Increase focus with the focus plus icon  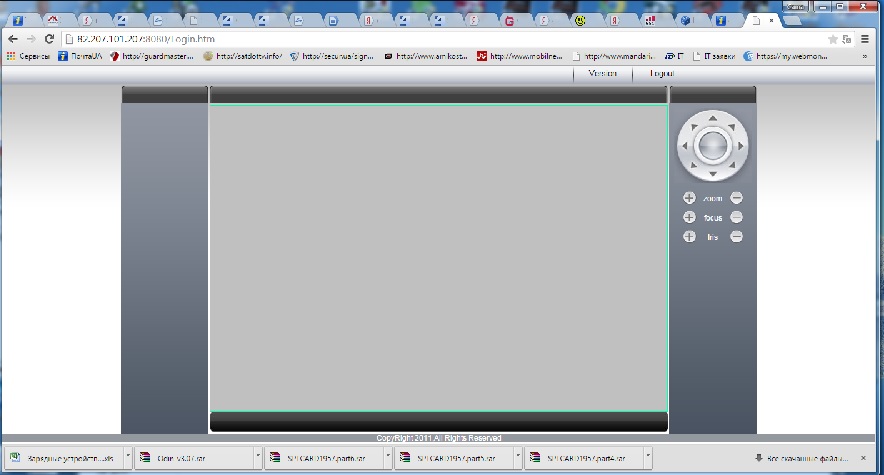tap(689, 217)
